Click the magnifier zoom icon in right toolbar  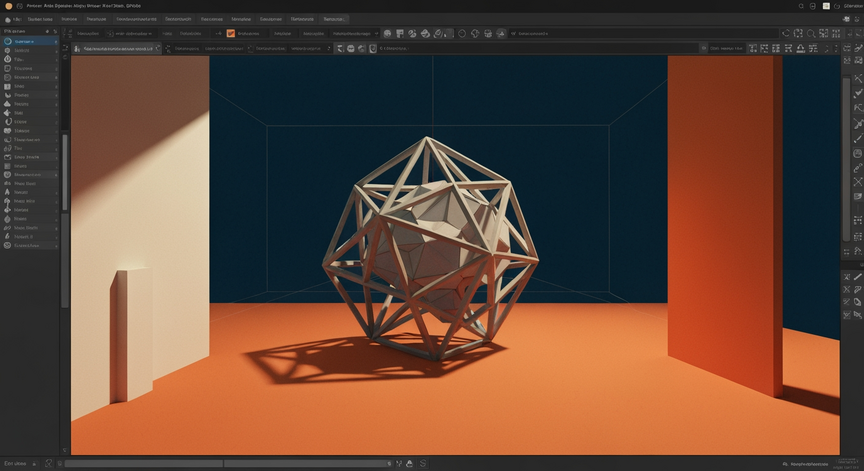811,34
